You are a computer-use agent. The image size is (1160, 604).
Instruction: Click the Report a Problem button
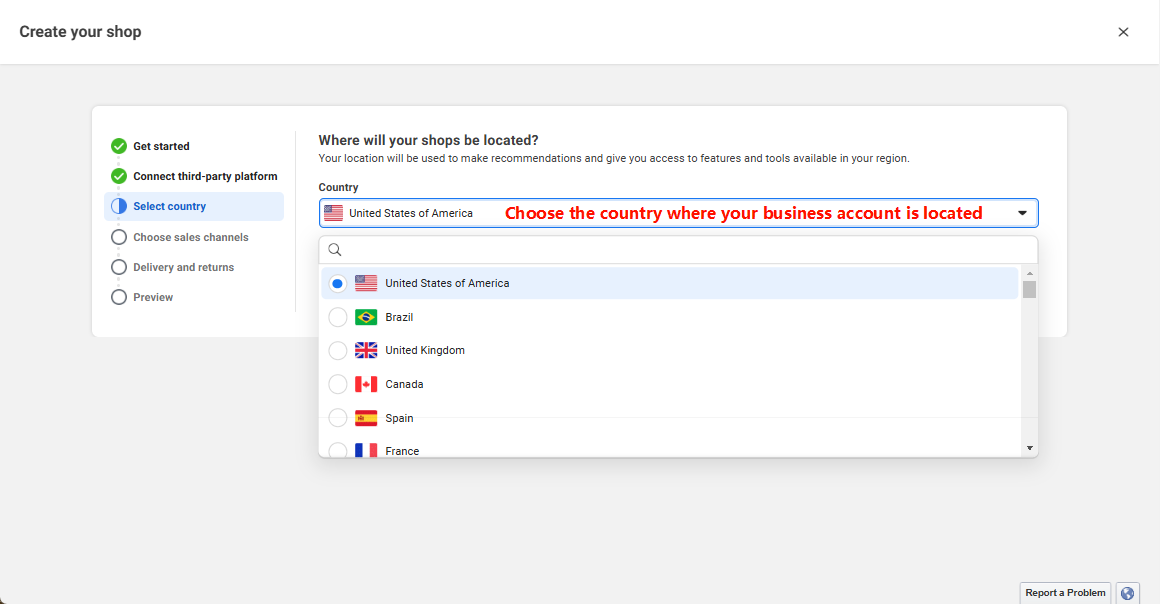click(1065, 593)
